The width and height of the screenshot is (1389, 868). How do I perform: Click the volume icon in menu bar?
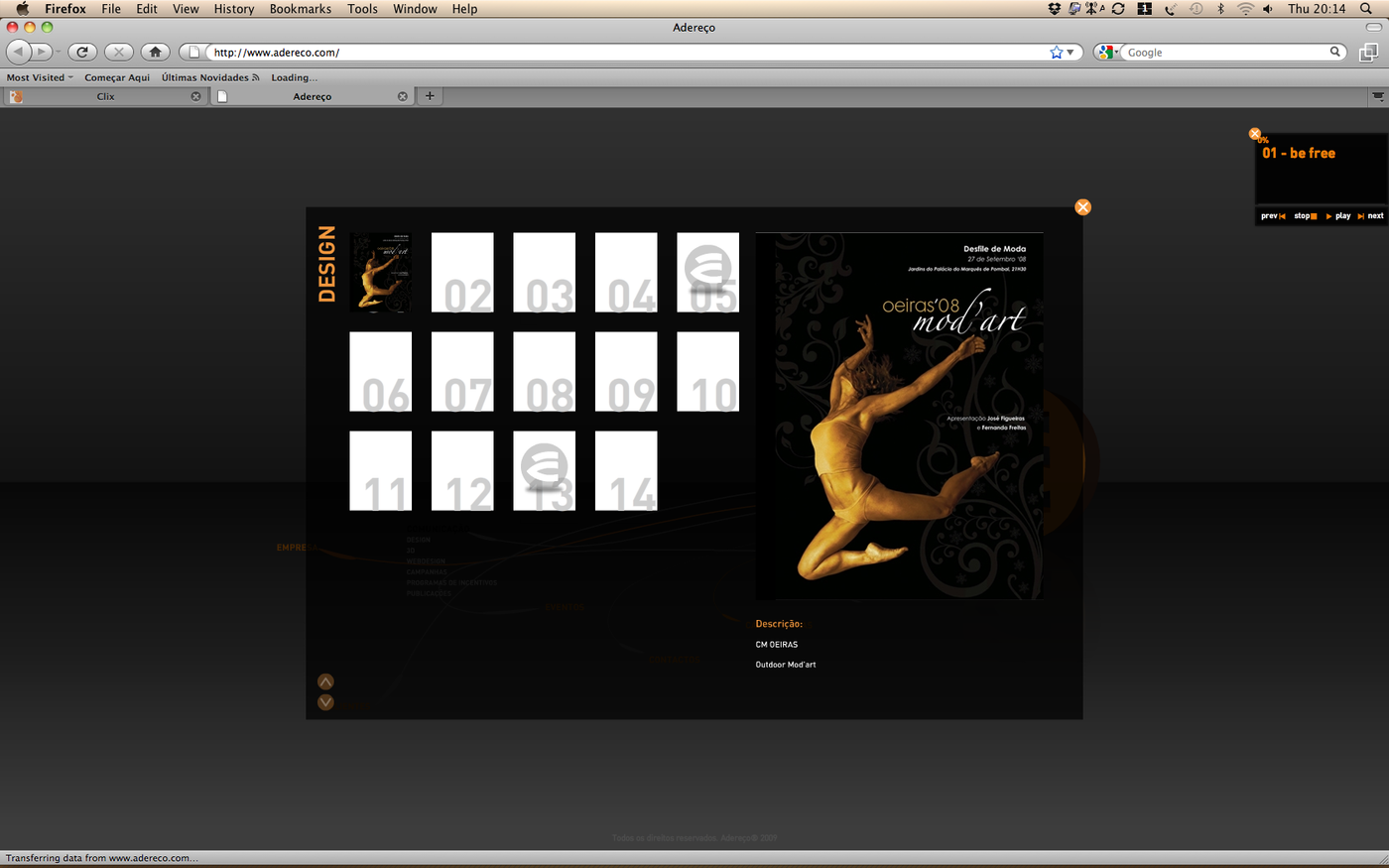pyautogui.click(x=1268, y=9)
